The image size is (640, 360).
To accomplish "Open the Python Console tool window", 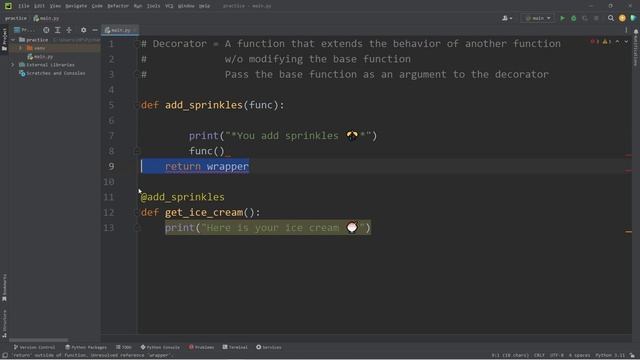I will pos(160,347).
